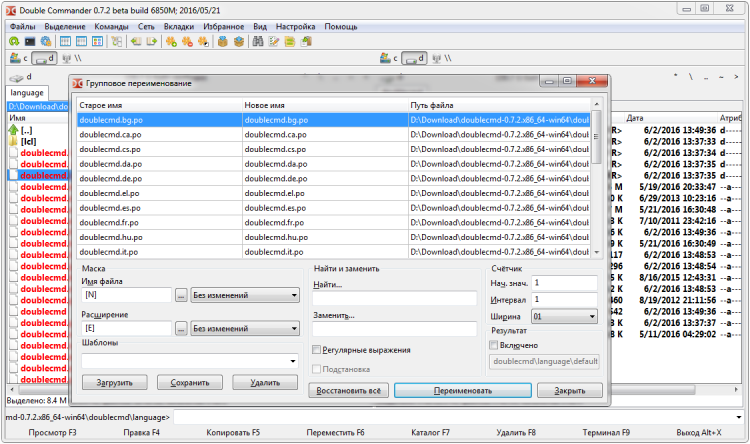The height and width of the screenshot is (444, 750).
Task: Switch to thumbnails view toolbar icon
Action: click(97, 42)
